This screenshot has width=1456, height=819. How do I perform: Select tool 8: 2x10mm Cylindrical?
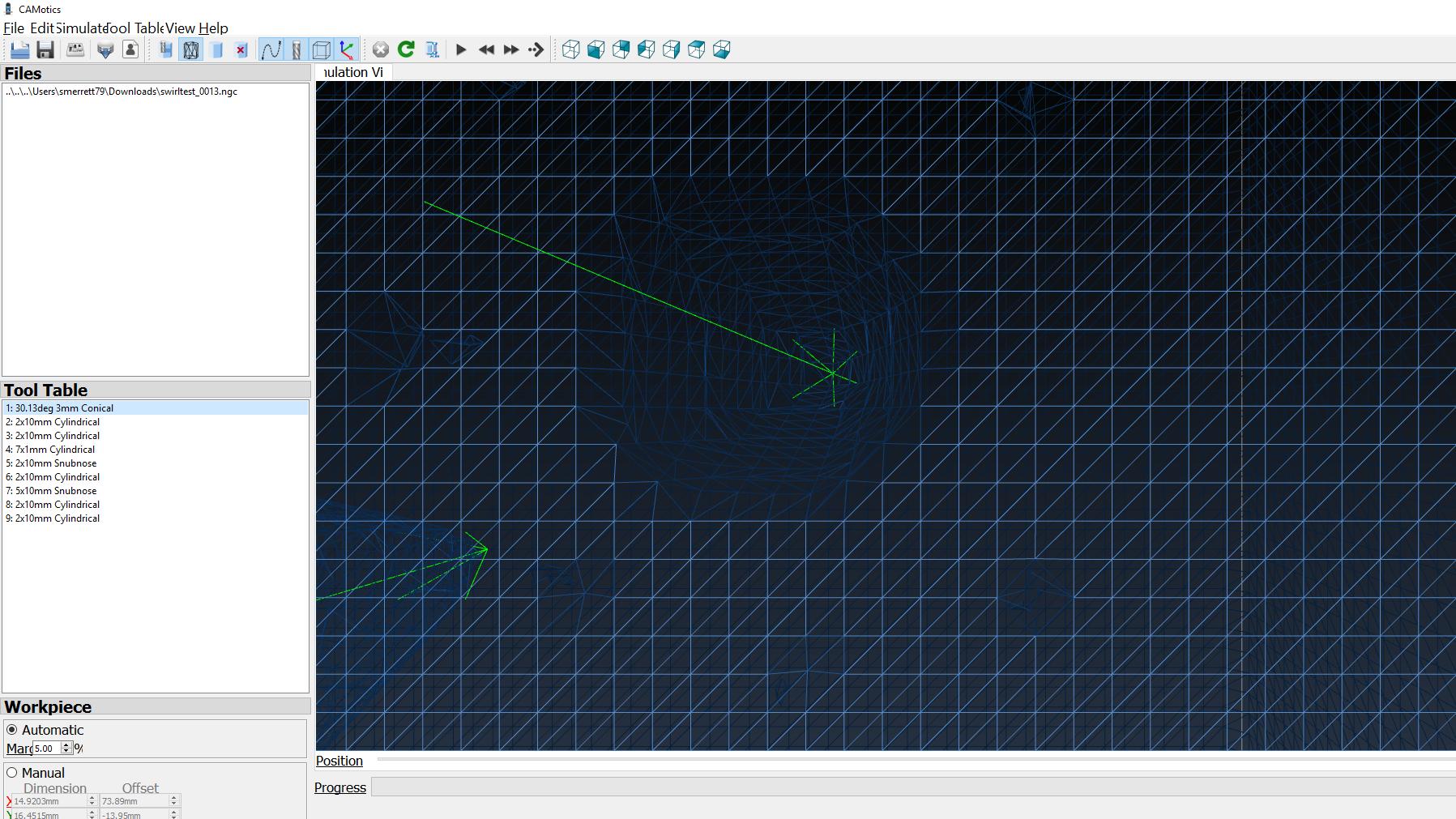point(156,505)
